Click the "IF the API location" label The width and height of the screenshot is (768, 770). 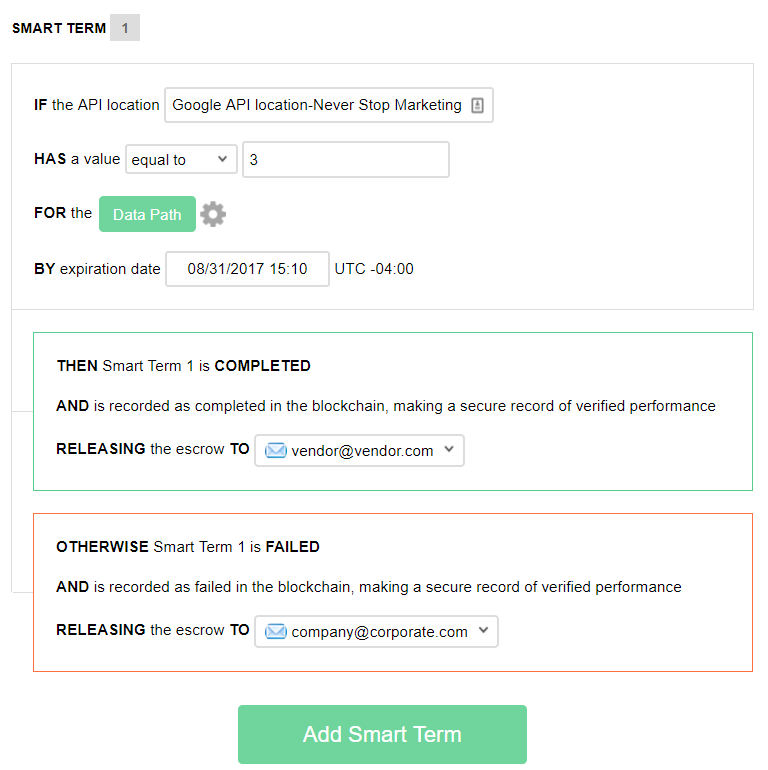point(96,105)
